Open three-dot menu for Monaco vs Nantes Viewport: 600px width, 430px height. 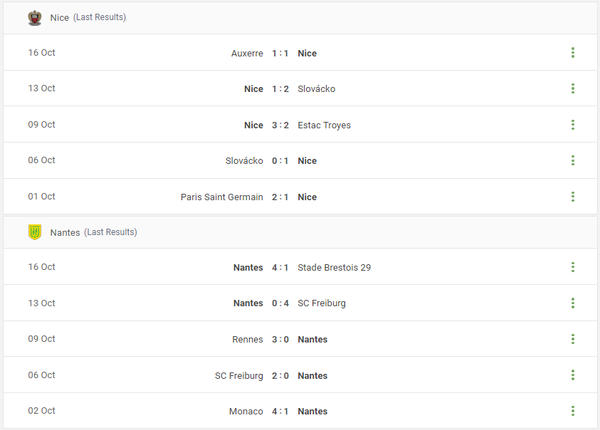573,412
